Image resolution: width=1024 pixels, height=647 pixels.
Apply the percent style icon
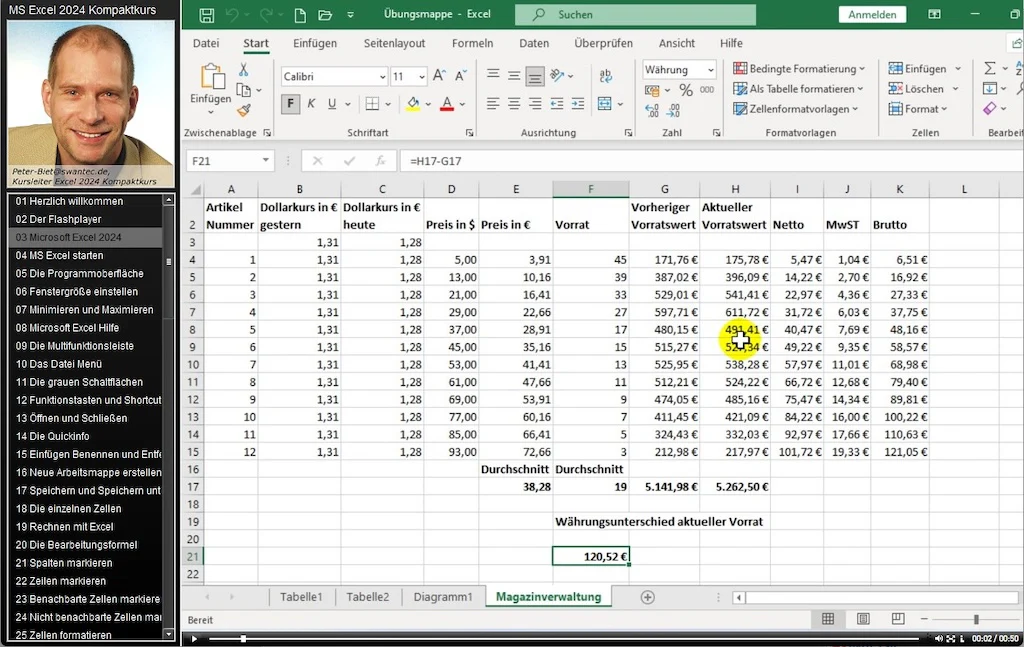[x=686, y=90]
